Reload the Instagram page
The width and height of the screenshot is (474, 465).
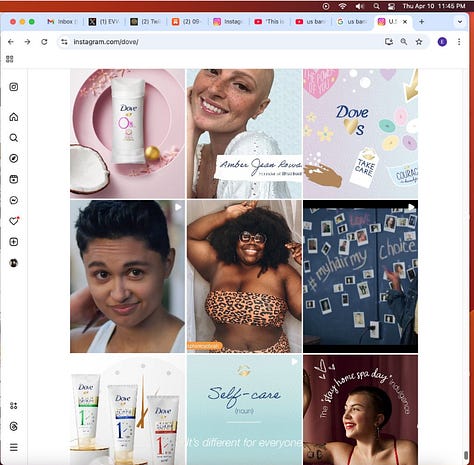click(44, 42)
